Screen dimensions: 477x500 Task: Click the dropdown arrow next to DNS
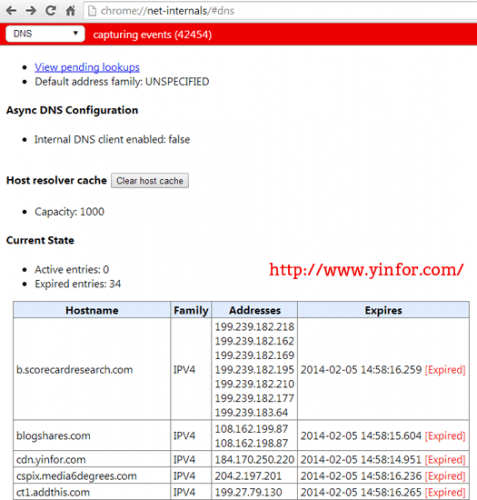(x=76, y=33)
